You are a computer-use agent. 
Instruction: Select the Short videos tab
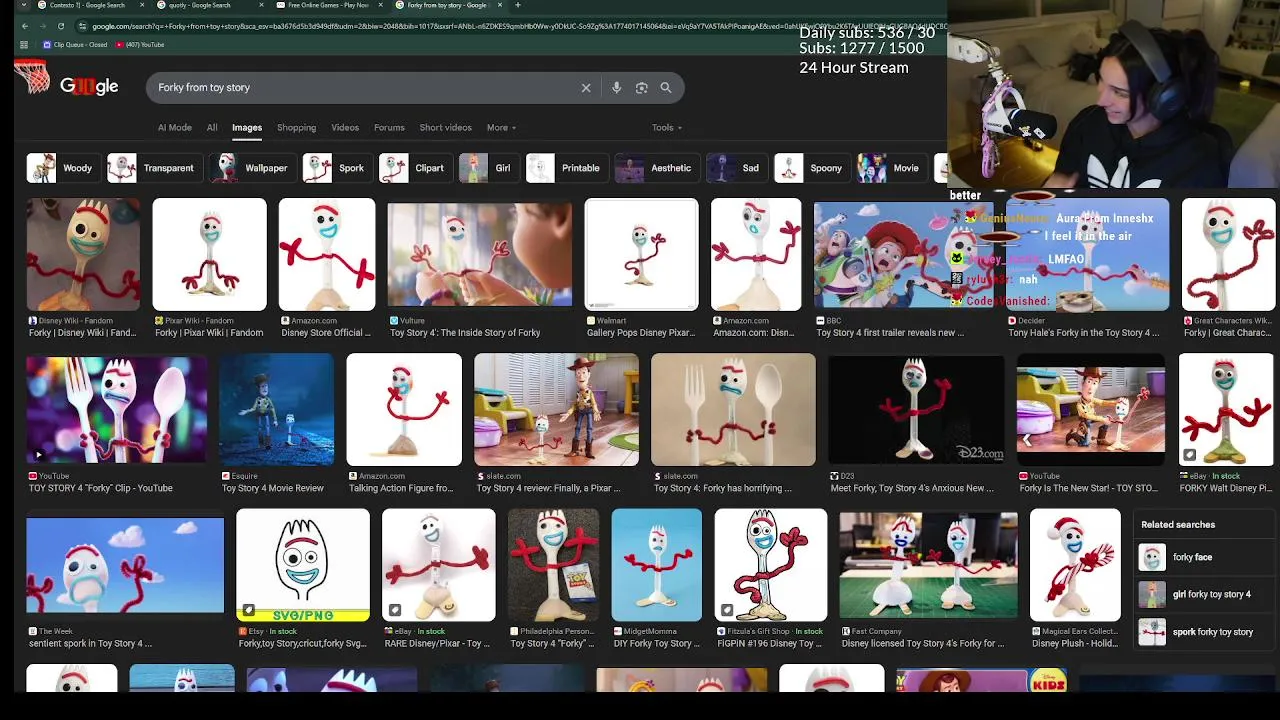coord(445,128)
